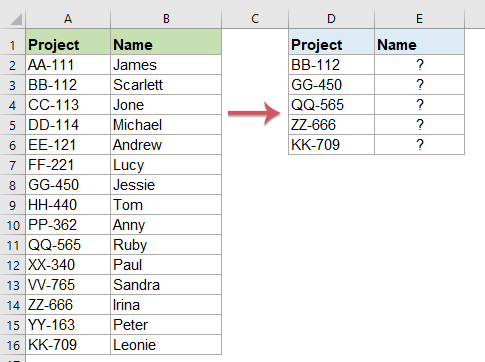Select row 8 header

[x=13, y=185]
